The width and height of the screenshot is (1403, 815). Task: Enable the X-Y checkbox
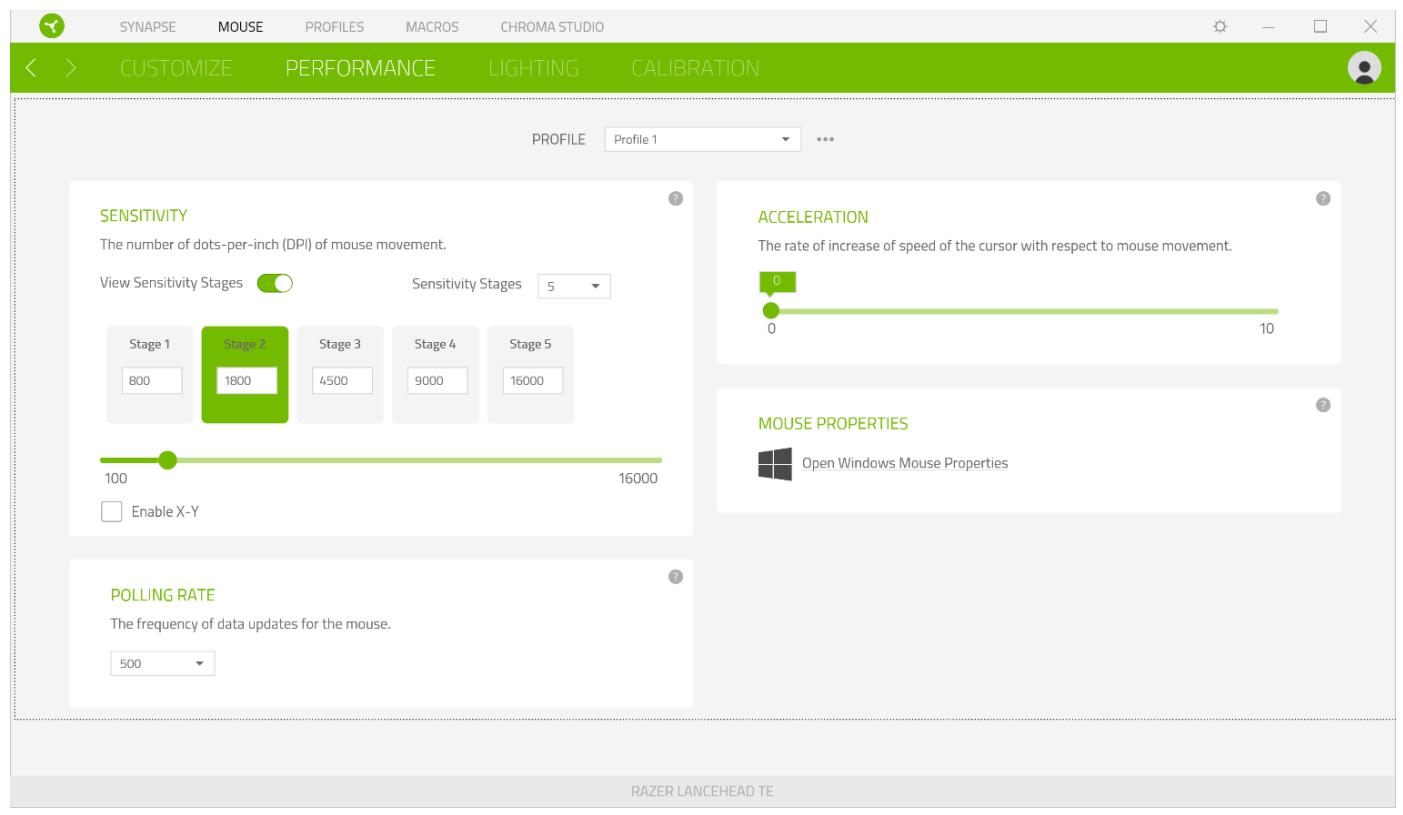pos(111,512)
